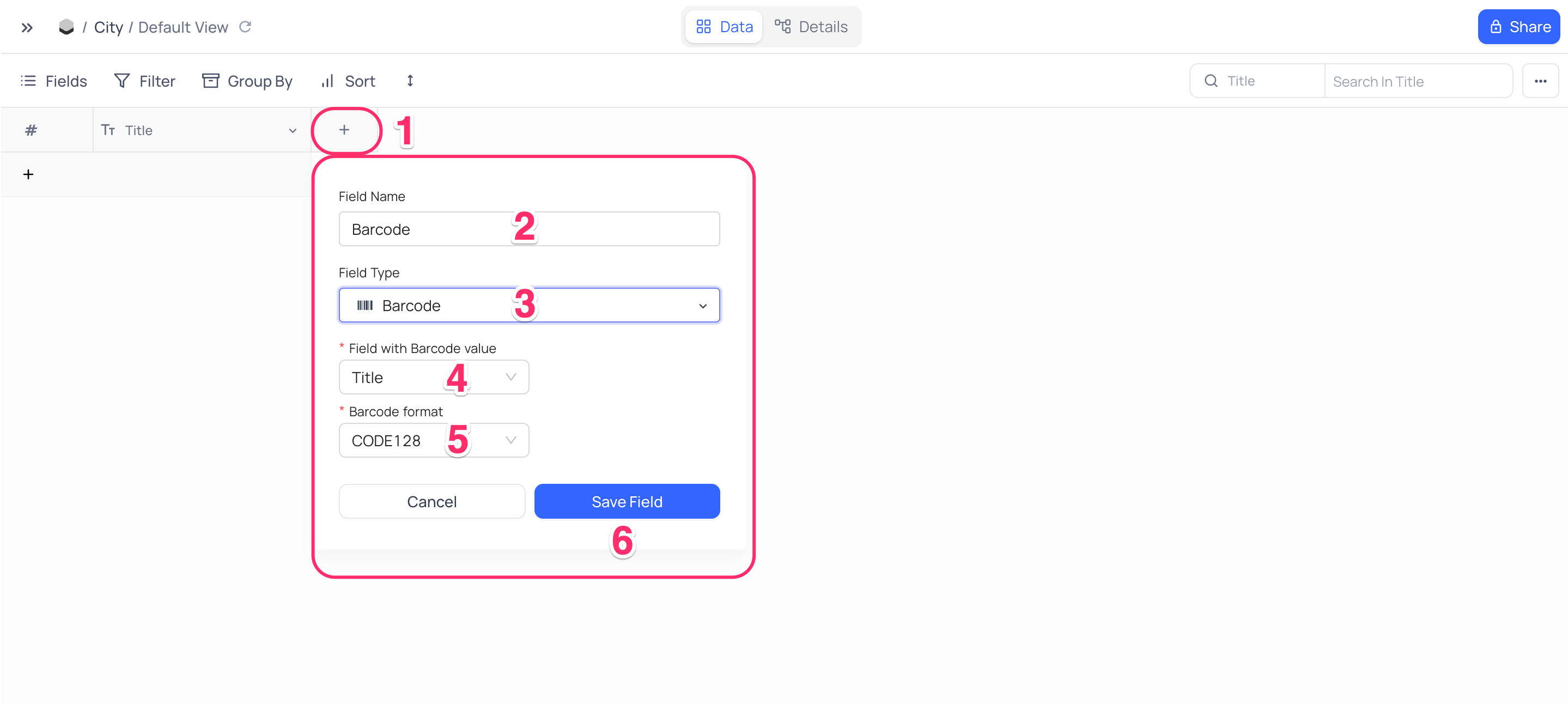Add a new row with plus icon

click(x=28, y=175)
